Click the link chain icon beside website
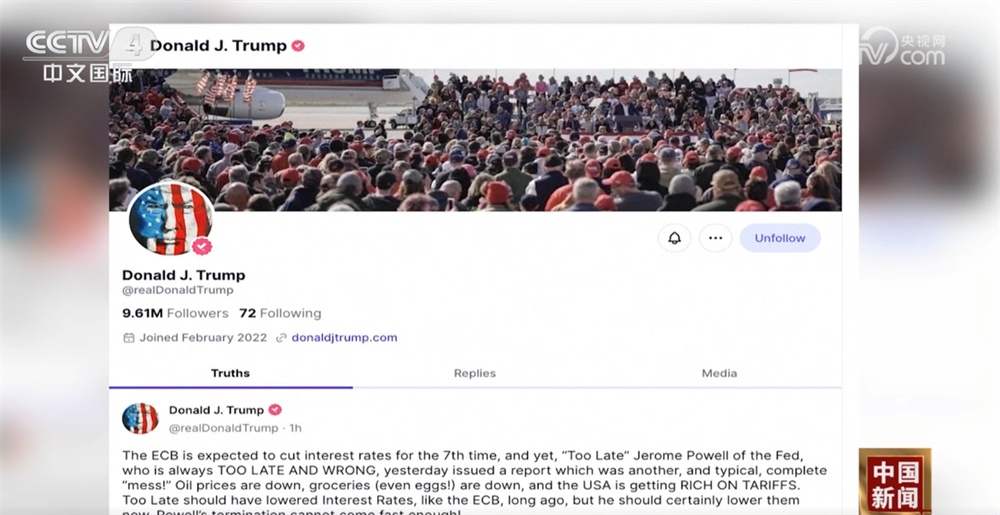Viewport: 1000px width, 515px height. (x=281, y=338)
